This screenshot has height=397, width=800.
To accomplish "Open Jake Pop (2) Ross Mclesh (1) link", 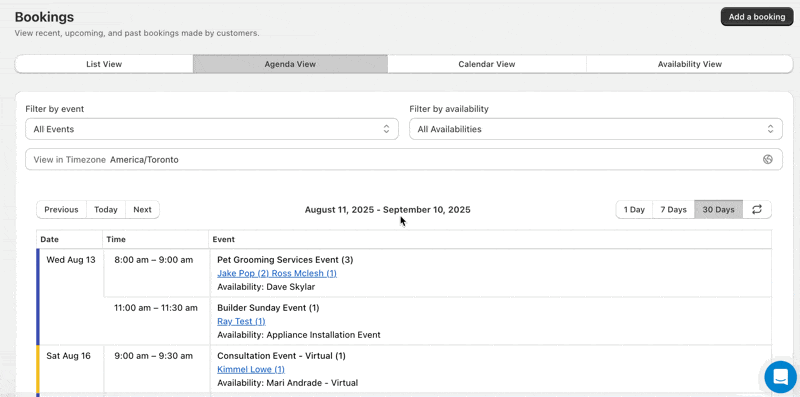I will 277,273.
